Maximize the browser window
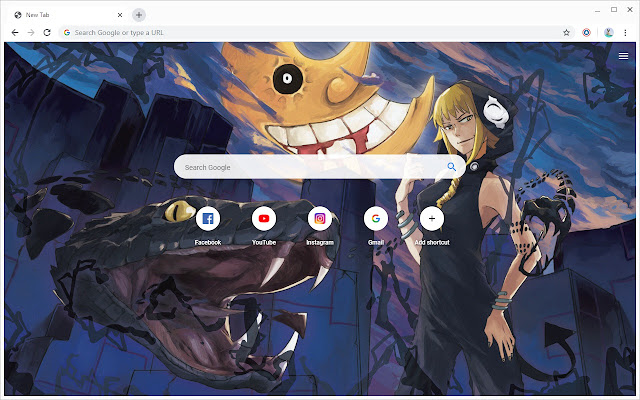 click(x=614, y=9)
